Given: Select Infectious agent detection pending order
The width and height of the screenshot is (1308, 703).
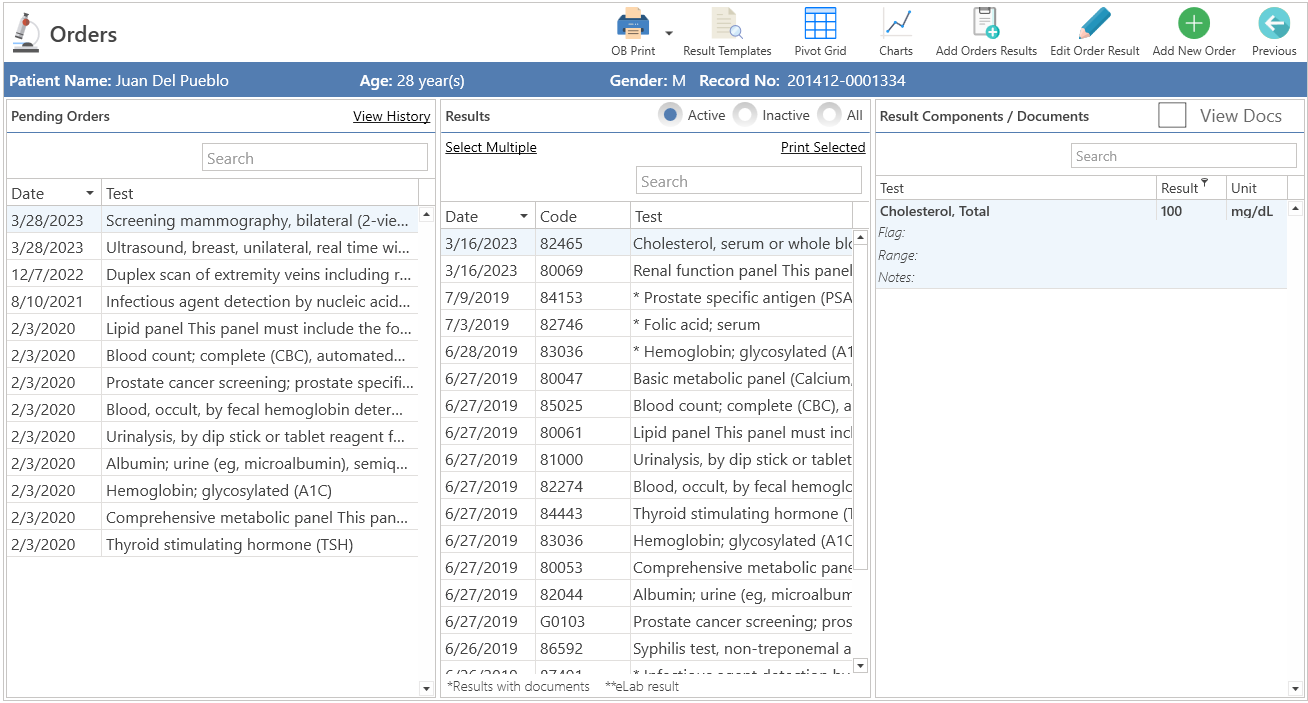Looking at the screenshot, I should coord(212,301).
